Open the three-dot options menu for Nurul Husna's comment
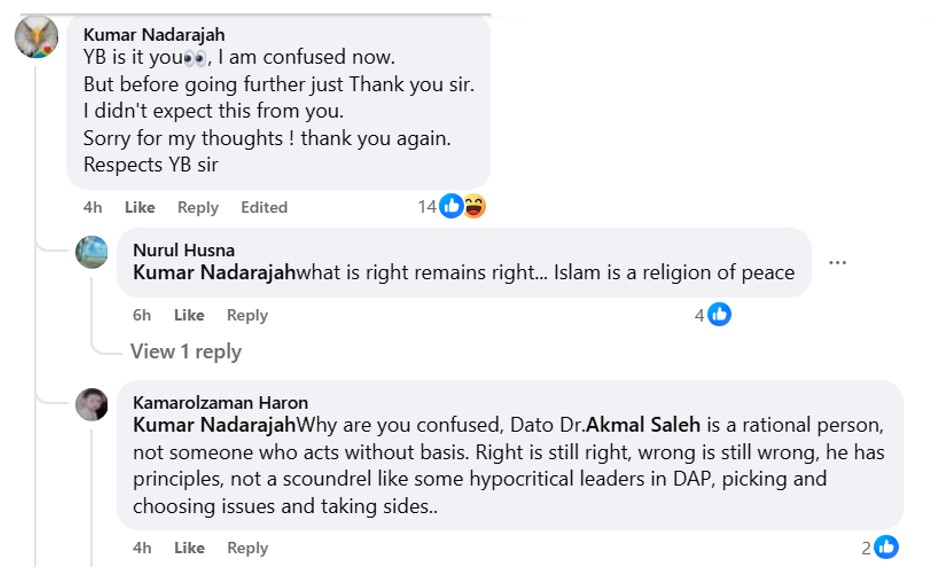 point(838,263)
